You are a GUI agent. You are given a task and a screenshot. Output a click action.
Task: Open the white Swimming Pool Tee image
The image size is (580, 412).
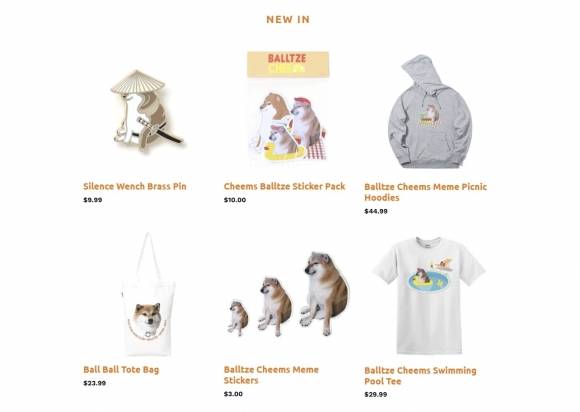click(x=429, y=295)
